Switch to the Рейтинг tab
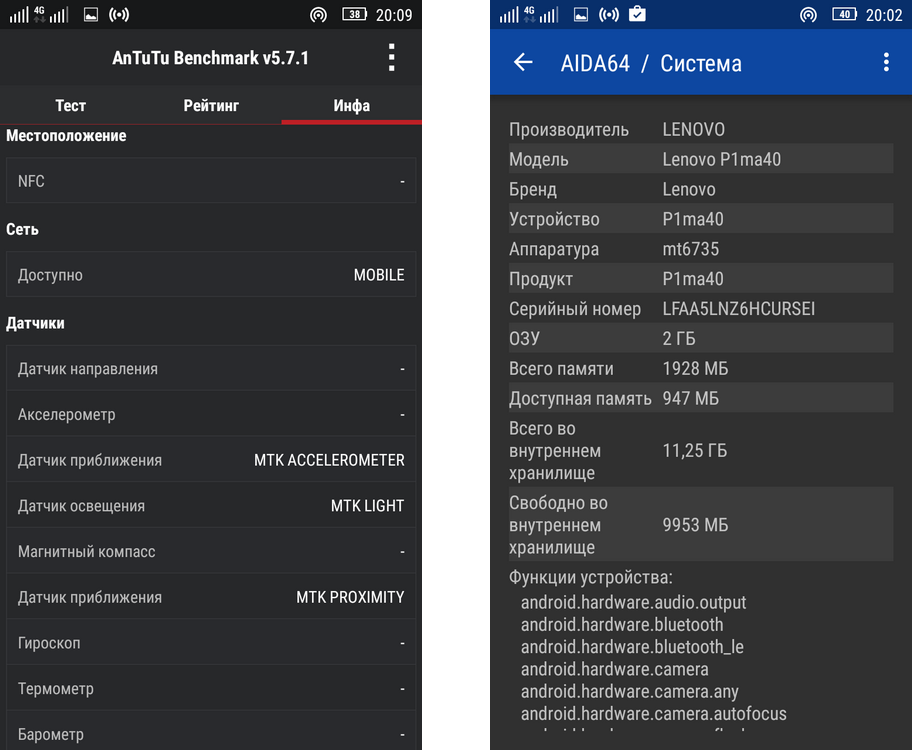912x750 pixels. 211,105
